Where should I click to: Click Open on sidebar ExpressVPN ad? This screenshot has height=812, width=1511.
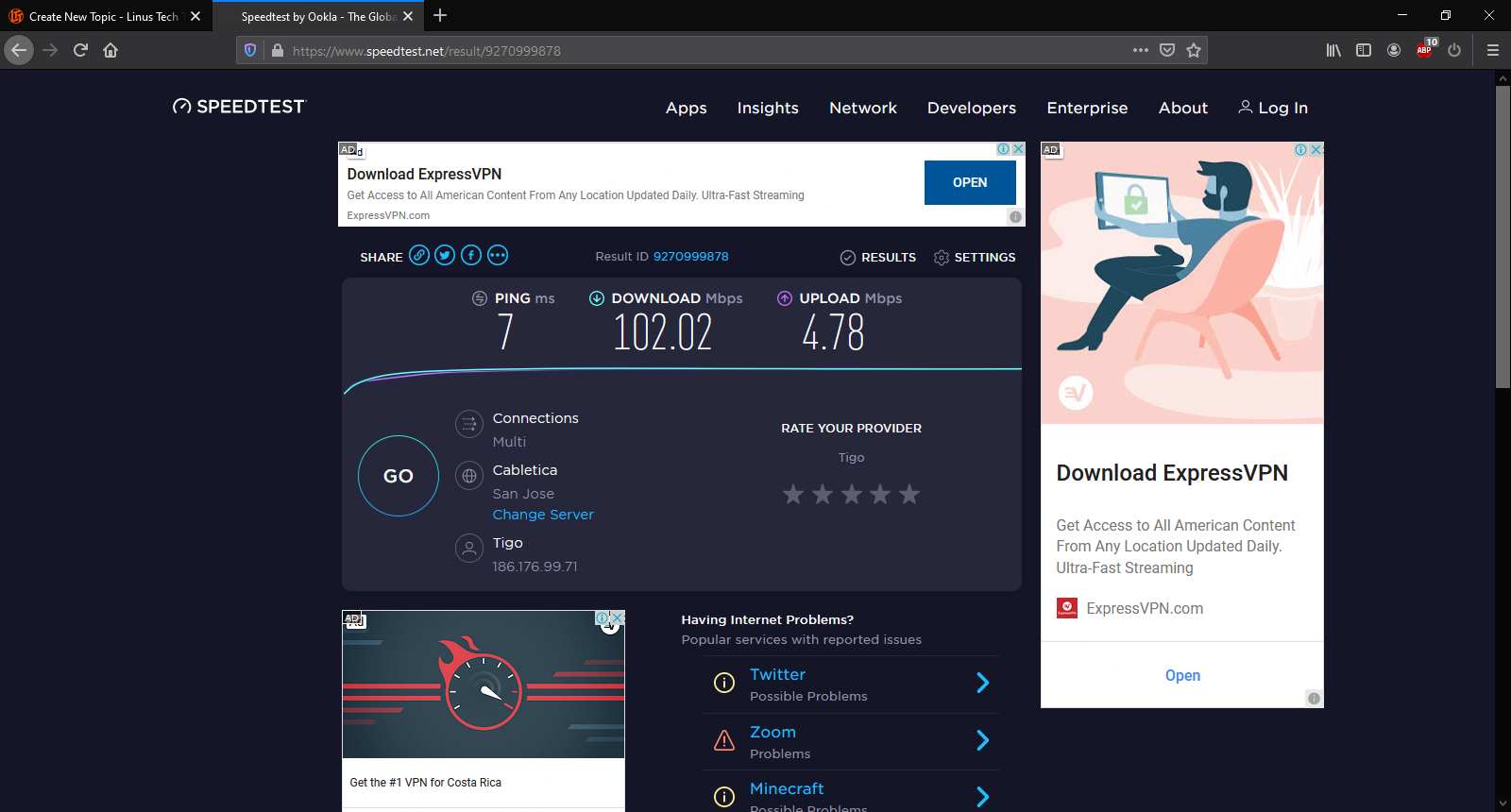[1182, 675]
